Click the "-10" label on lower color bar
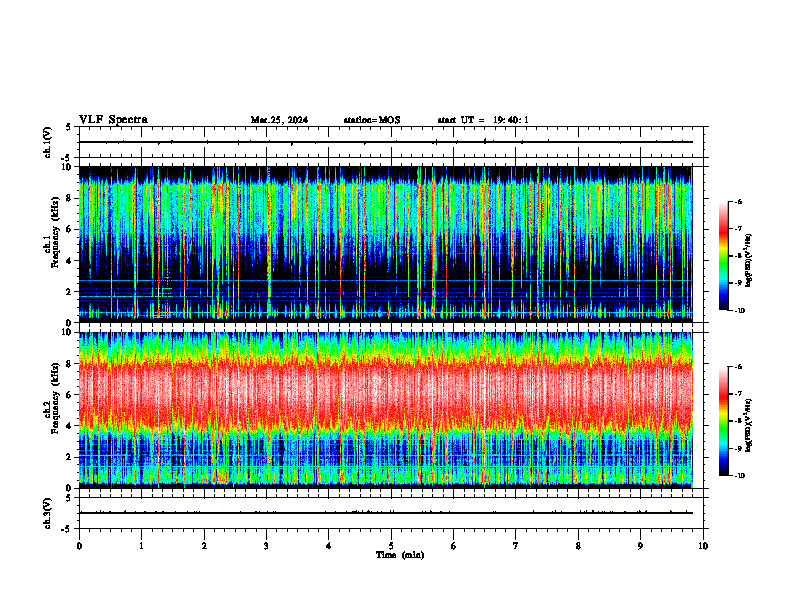Screen dimensions: 792x612 click(x=739, y=476)
